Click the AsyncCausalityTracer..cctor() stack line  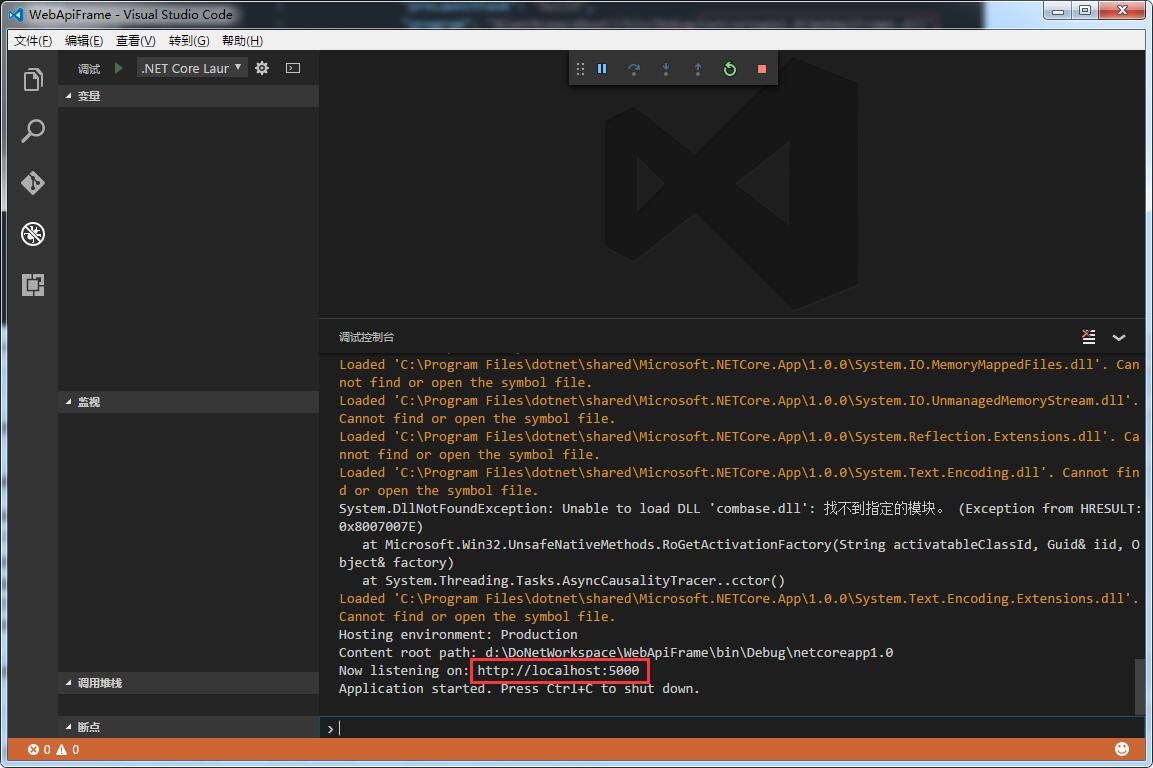pyautogui.click(x=574, y=580)
